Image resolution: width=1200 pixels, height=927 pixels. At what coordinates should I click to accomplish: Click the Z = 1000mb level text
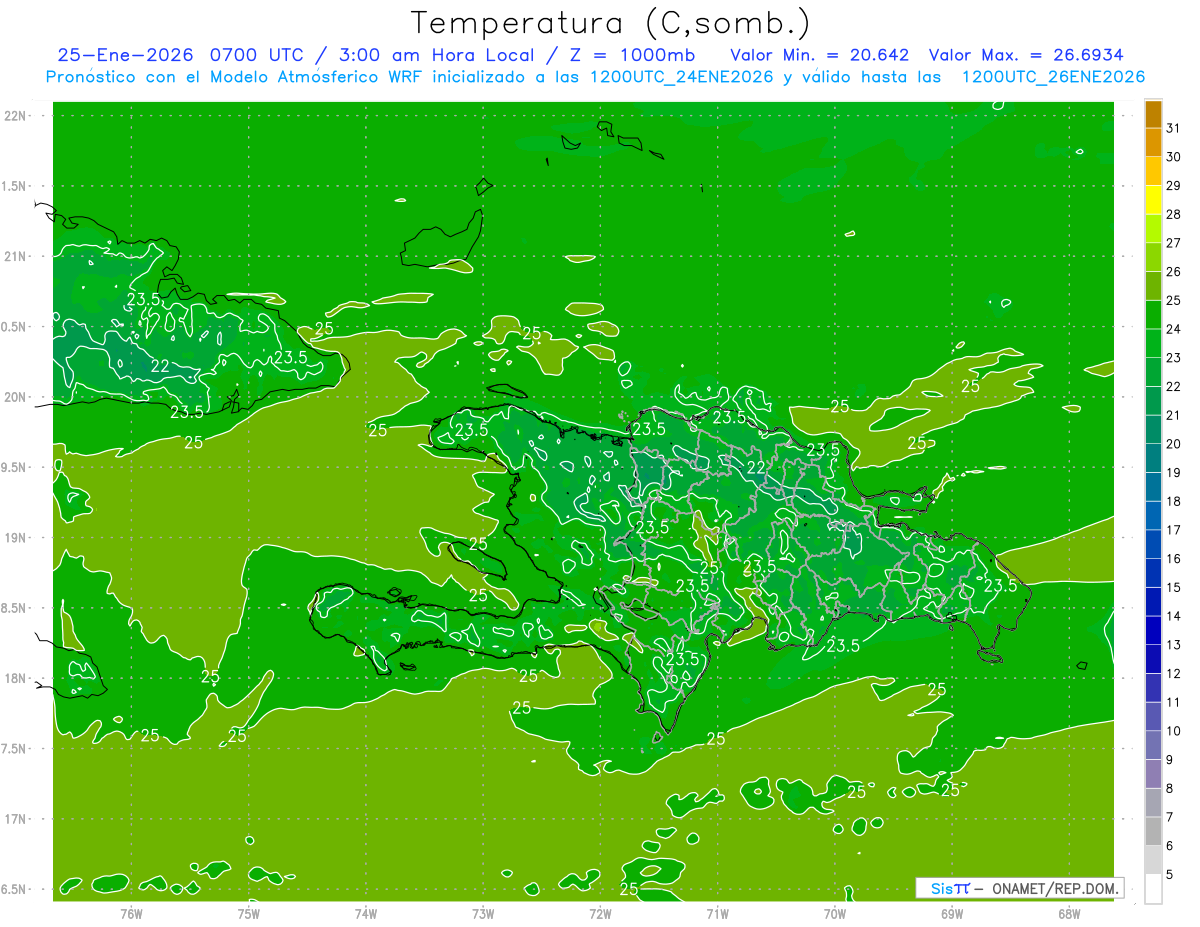click(630, 55)
